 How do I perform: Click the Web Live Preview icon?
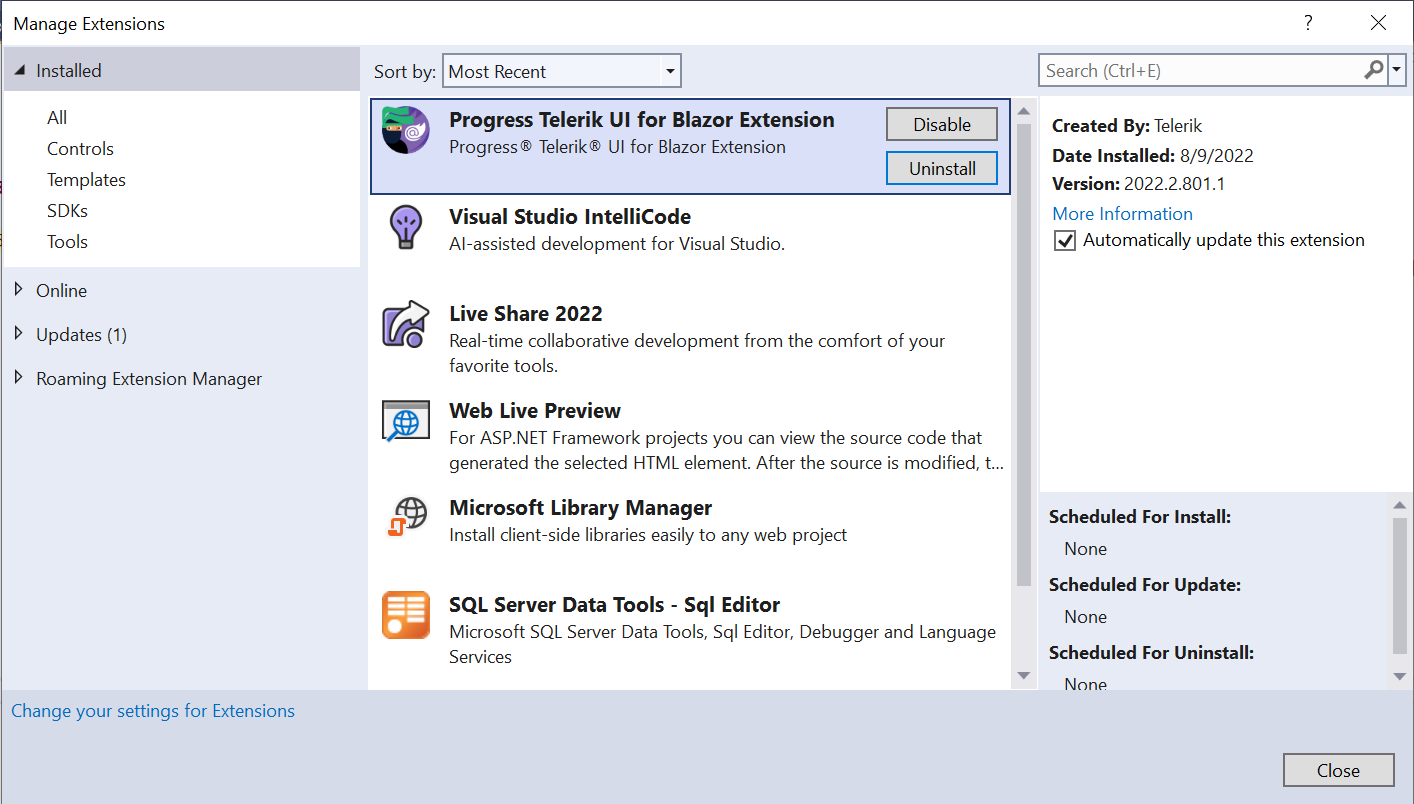click(x=406, y=421)
